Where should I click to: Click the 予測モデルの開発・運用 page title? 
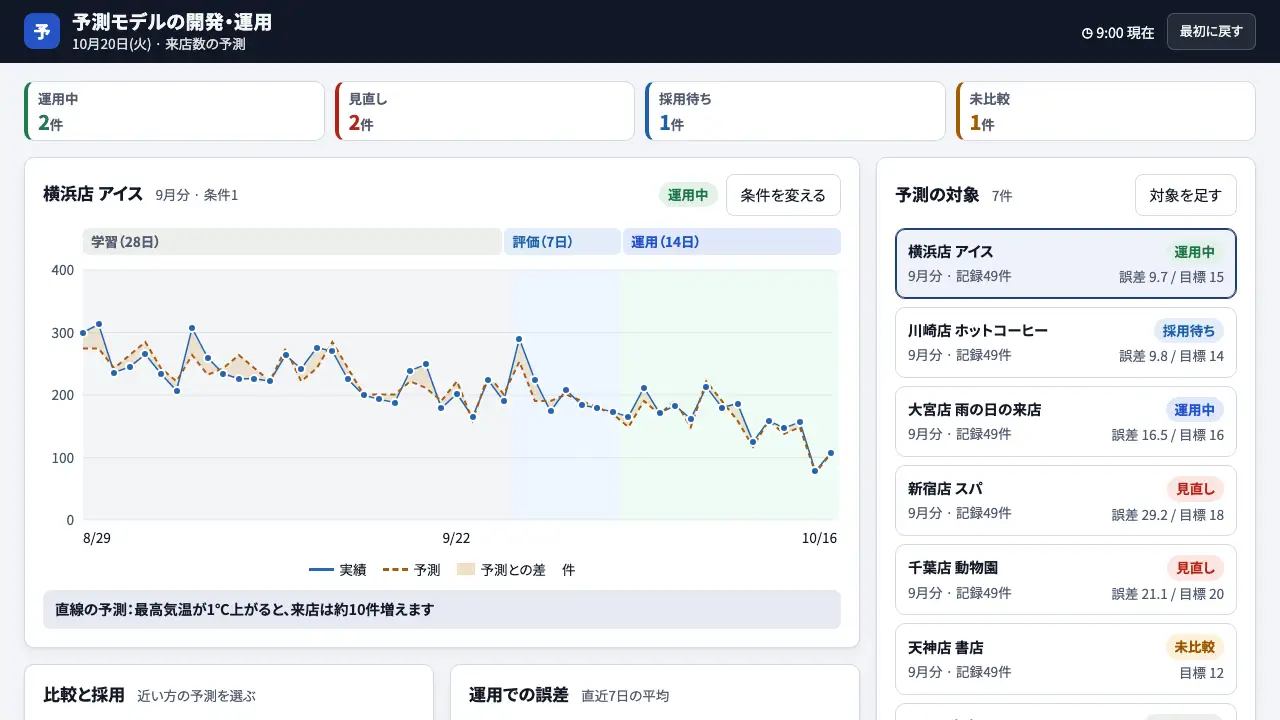tap(172, 22)
